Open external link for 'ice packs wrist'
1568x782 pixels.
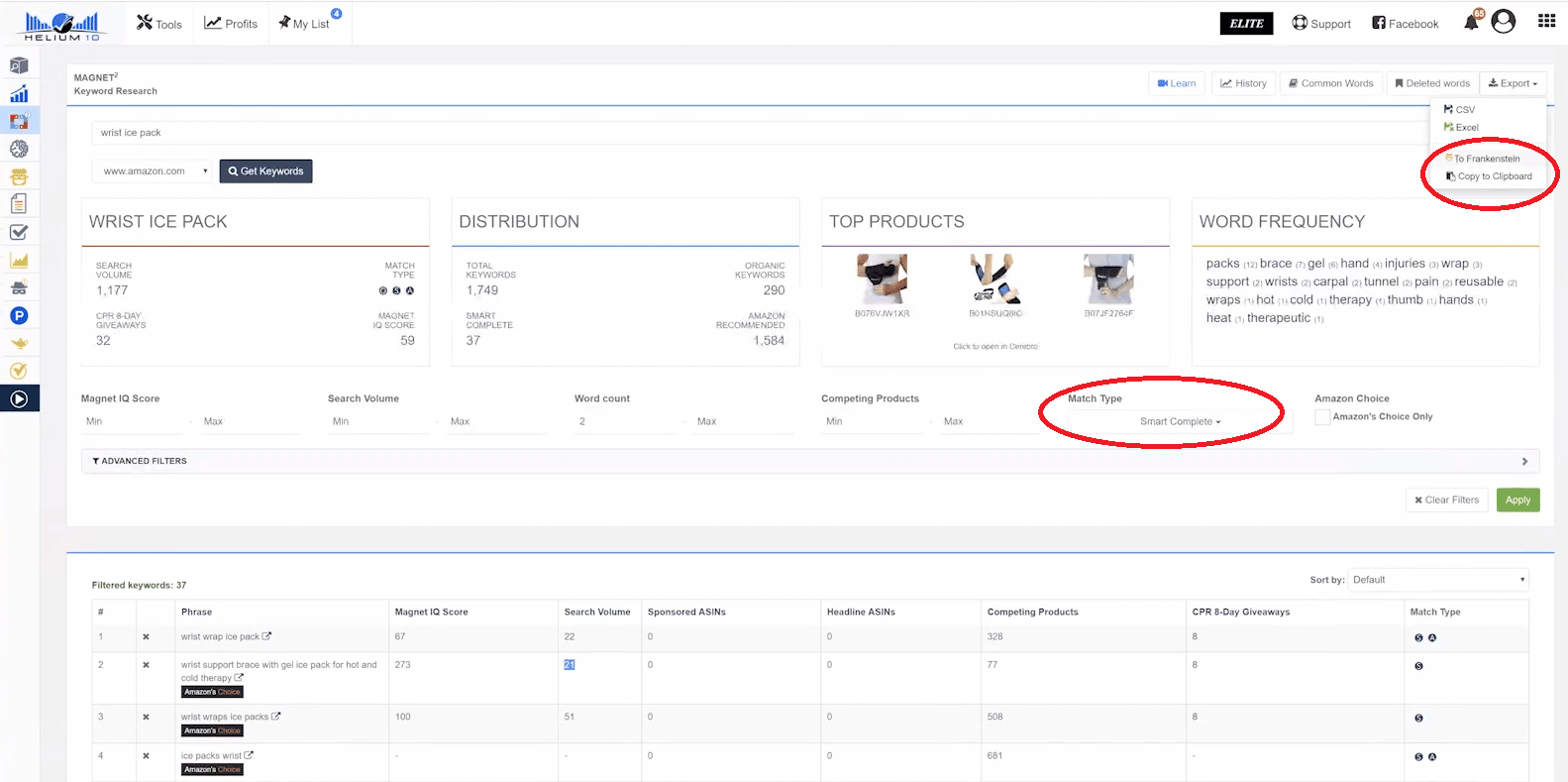tap(249, 755)
